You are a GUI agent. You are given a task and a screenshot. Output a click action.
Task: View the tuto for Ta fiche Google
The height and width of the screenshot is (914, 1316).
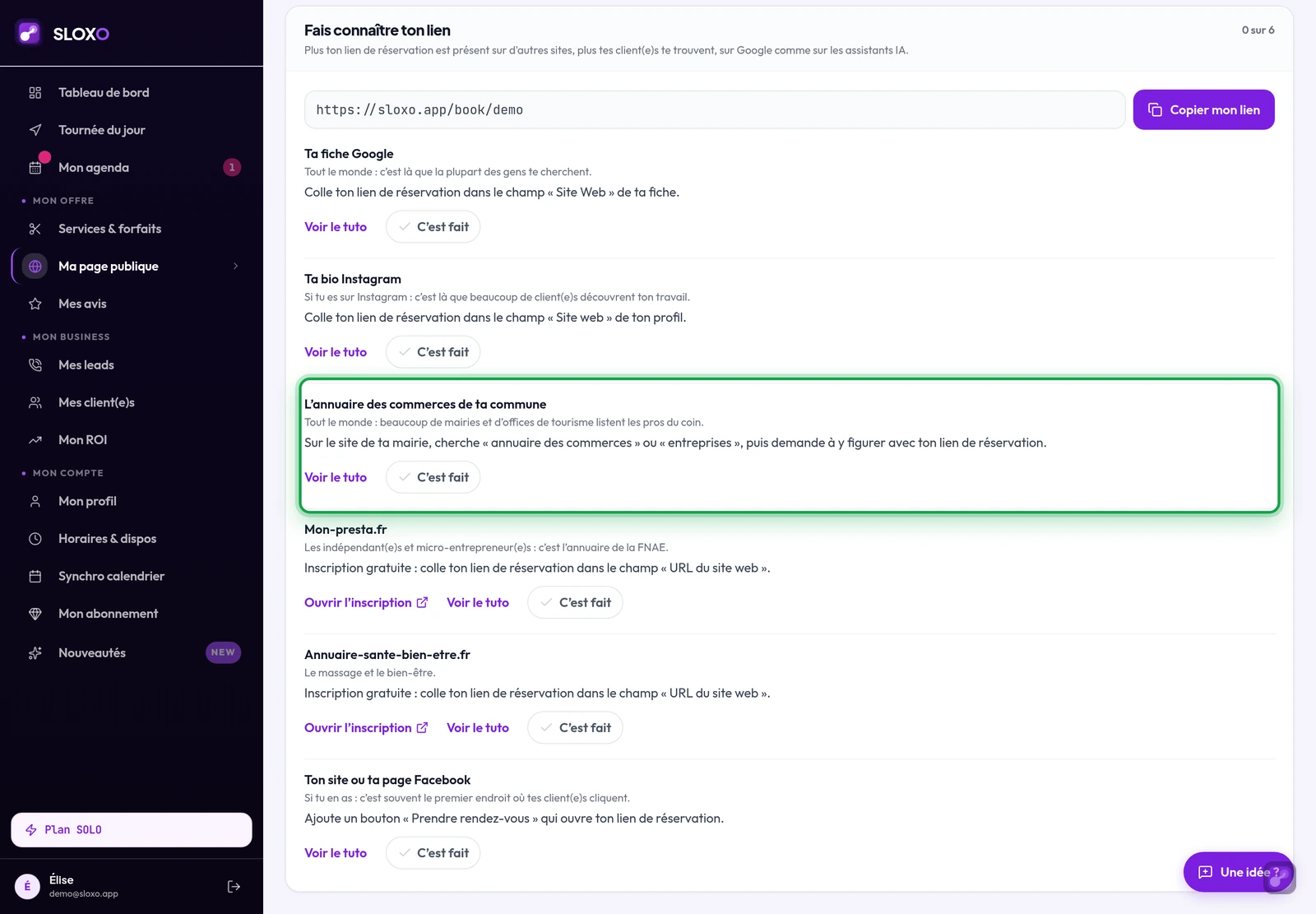point(336,227)
